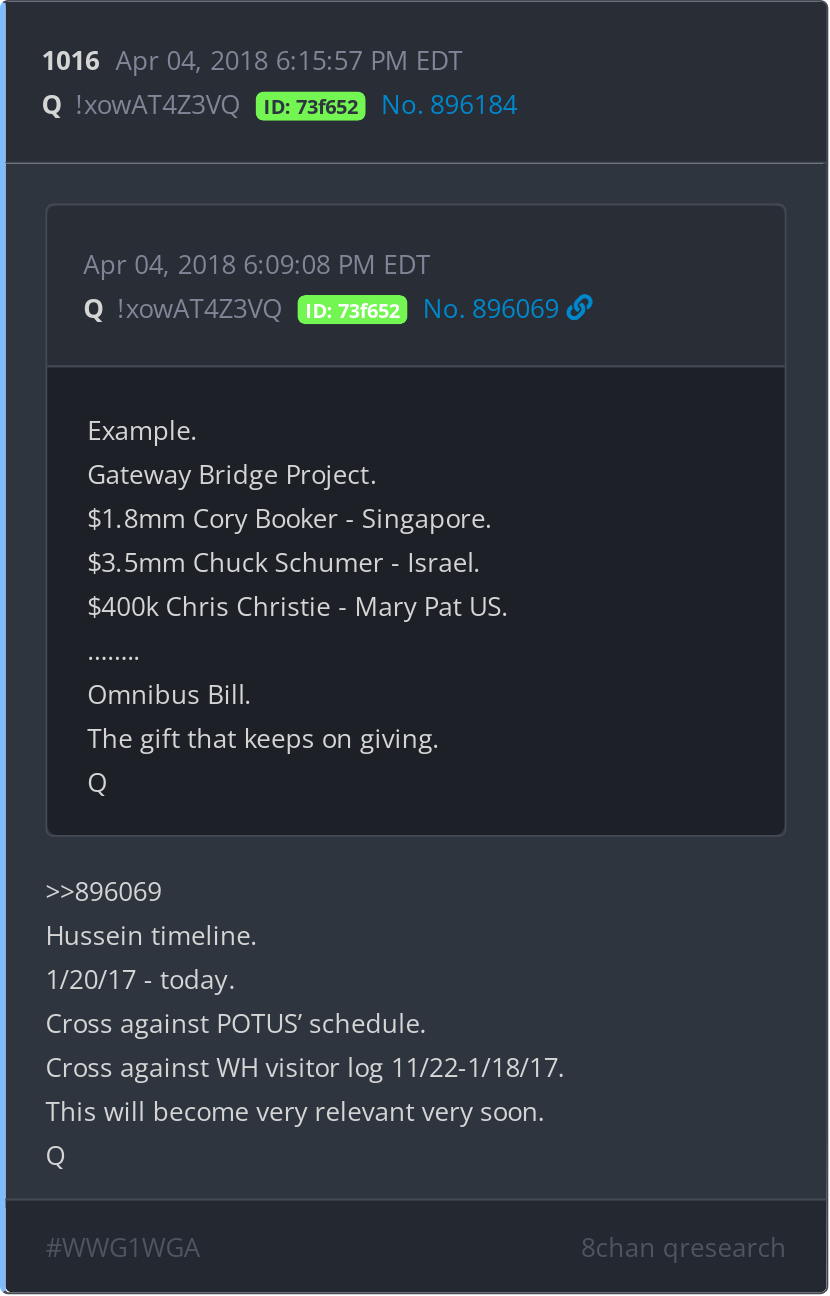Click the quoted post tripcode !xowAT4Z3VQ
Viewport: 830px width, 1296px height.
coord(199,310)
